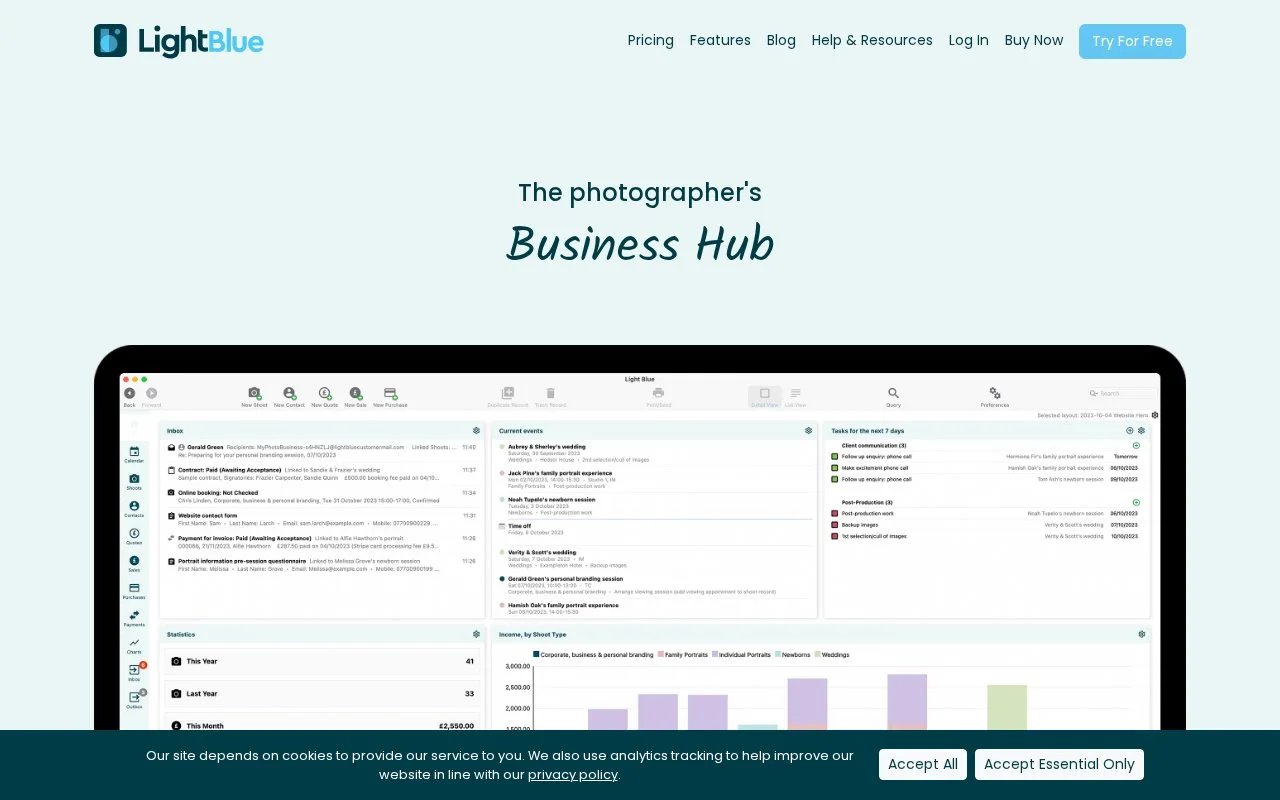Open the Pricing page

click(651, 41)
